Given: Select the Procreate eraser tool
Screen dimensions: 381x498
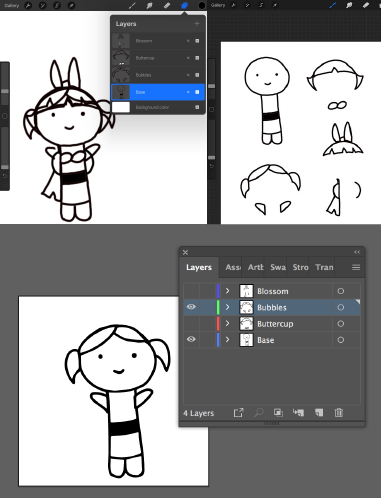Looking at the screenshot, I should [x=167, y=5].
